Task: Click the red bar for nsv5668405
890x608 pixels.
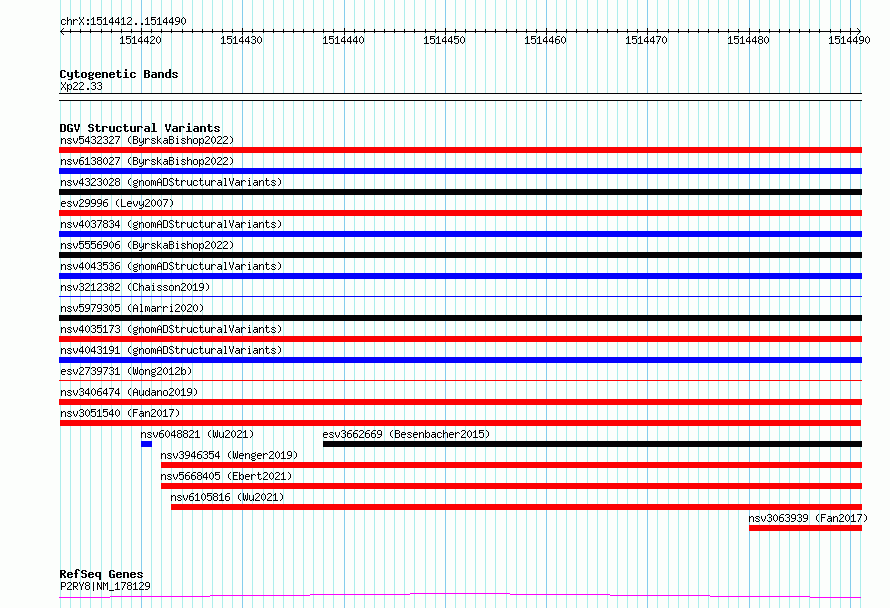Action: point(511,486)
